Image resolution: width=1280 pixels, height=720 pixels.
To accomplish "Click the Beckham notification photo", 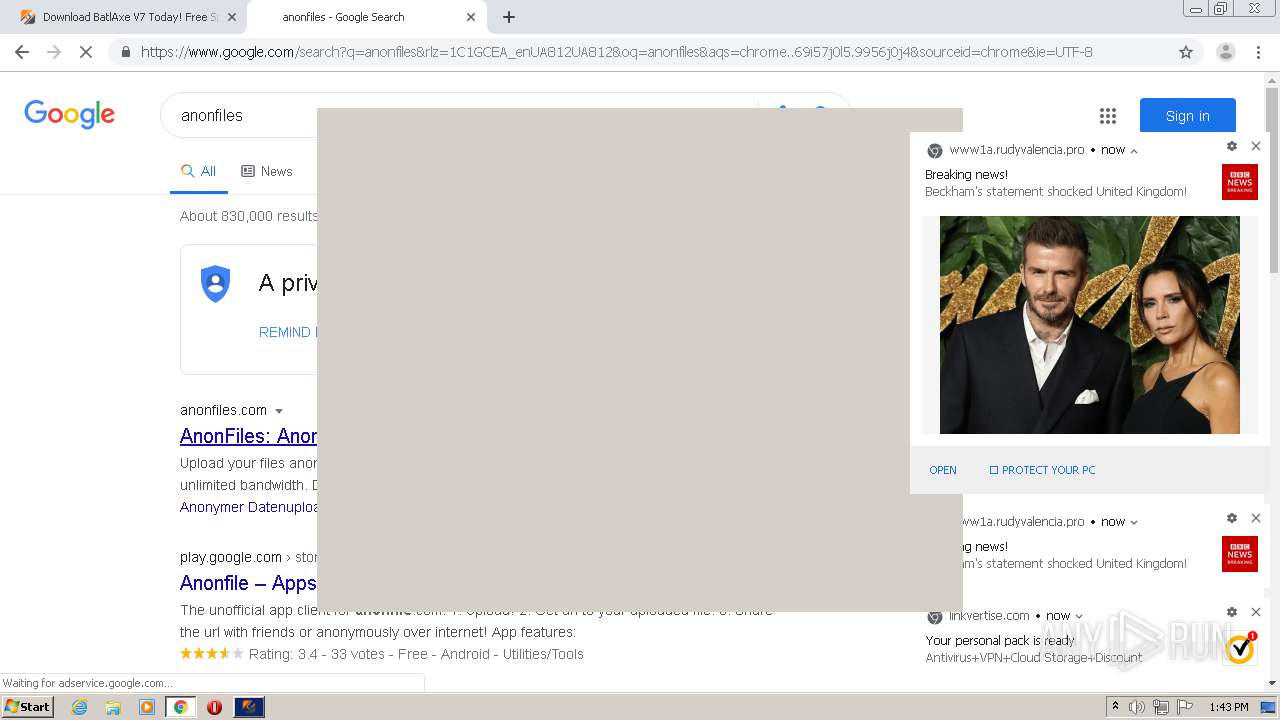I will (x=1090, y=325).
